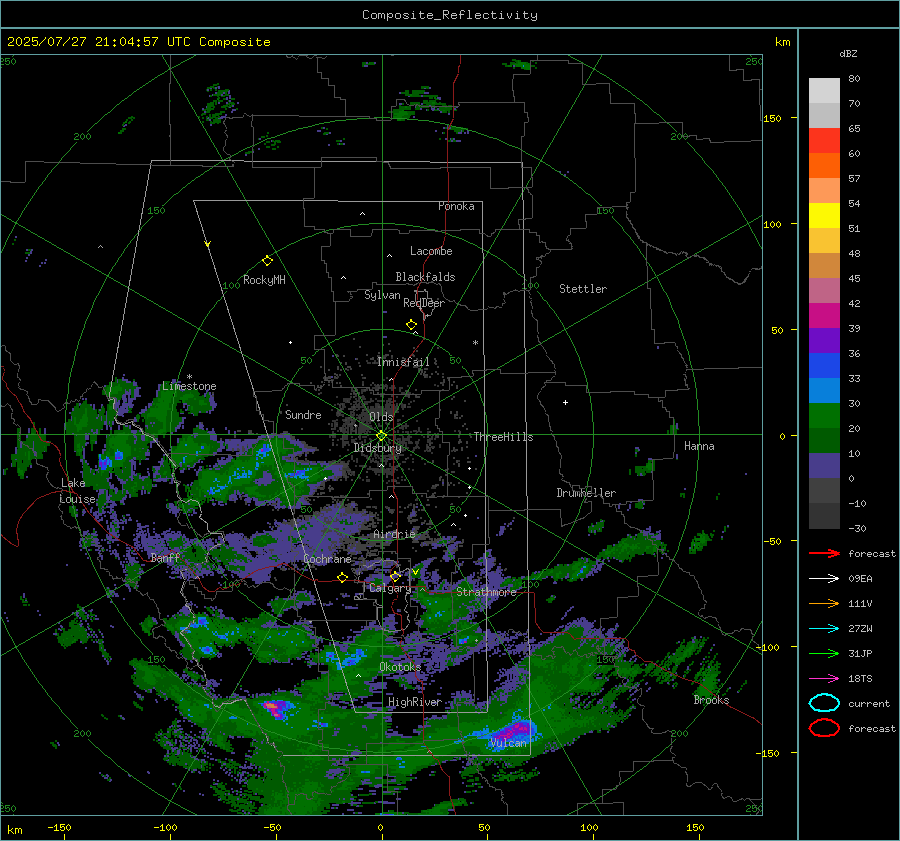Click the Hanna label
Screen dimensions: 900x841
(x=699, y=446)
